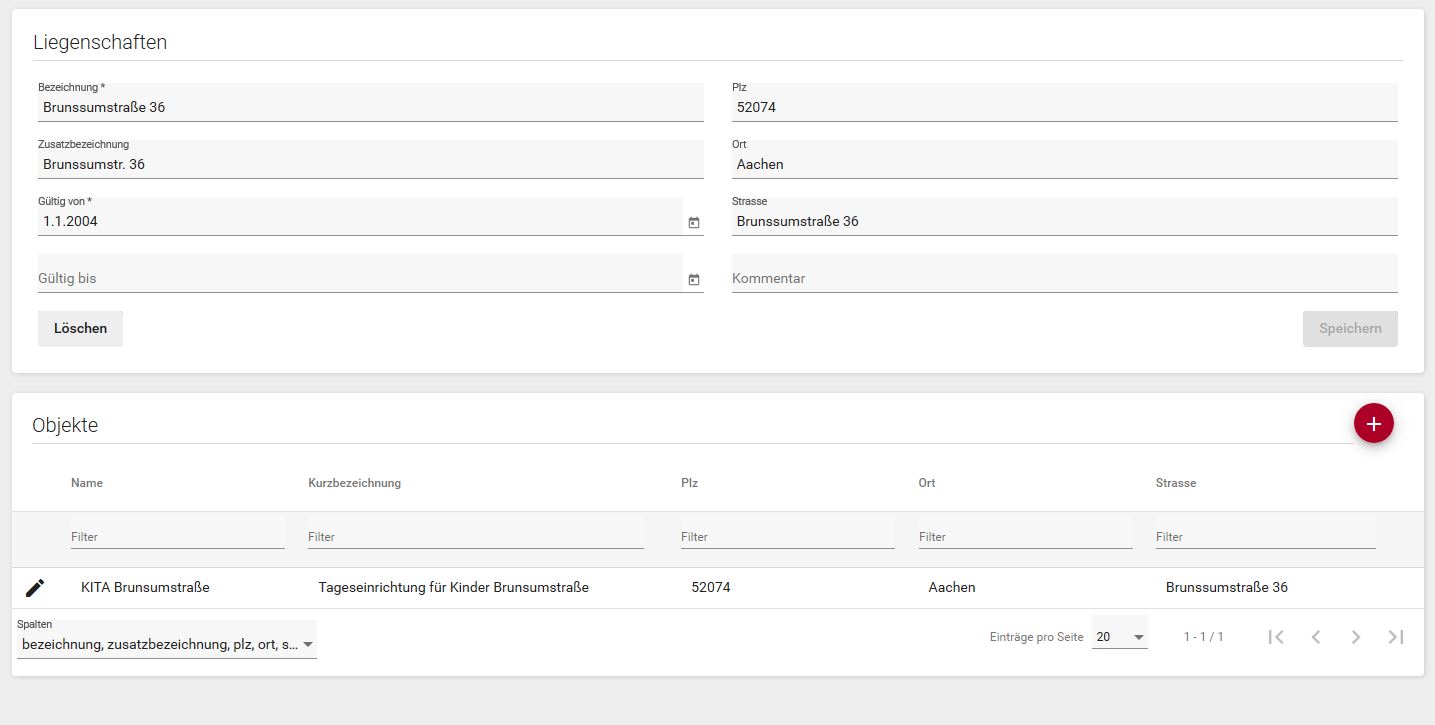
Task: Click the Kommentar input field
Action: (1064, 278)
